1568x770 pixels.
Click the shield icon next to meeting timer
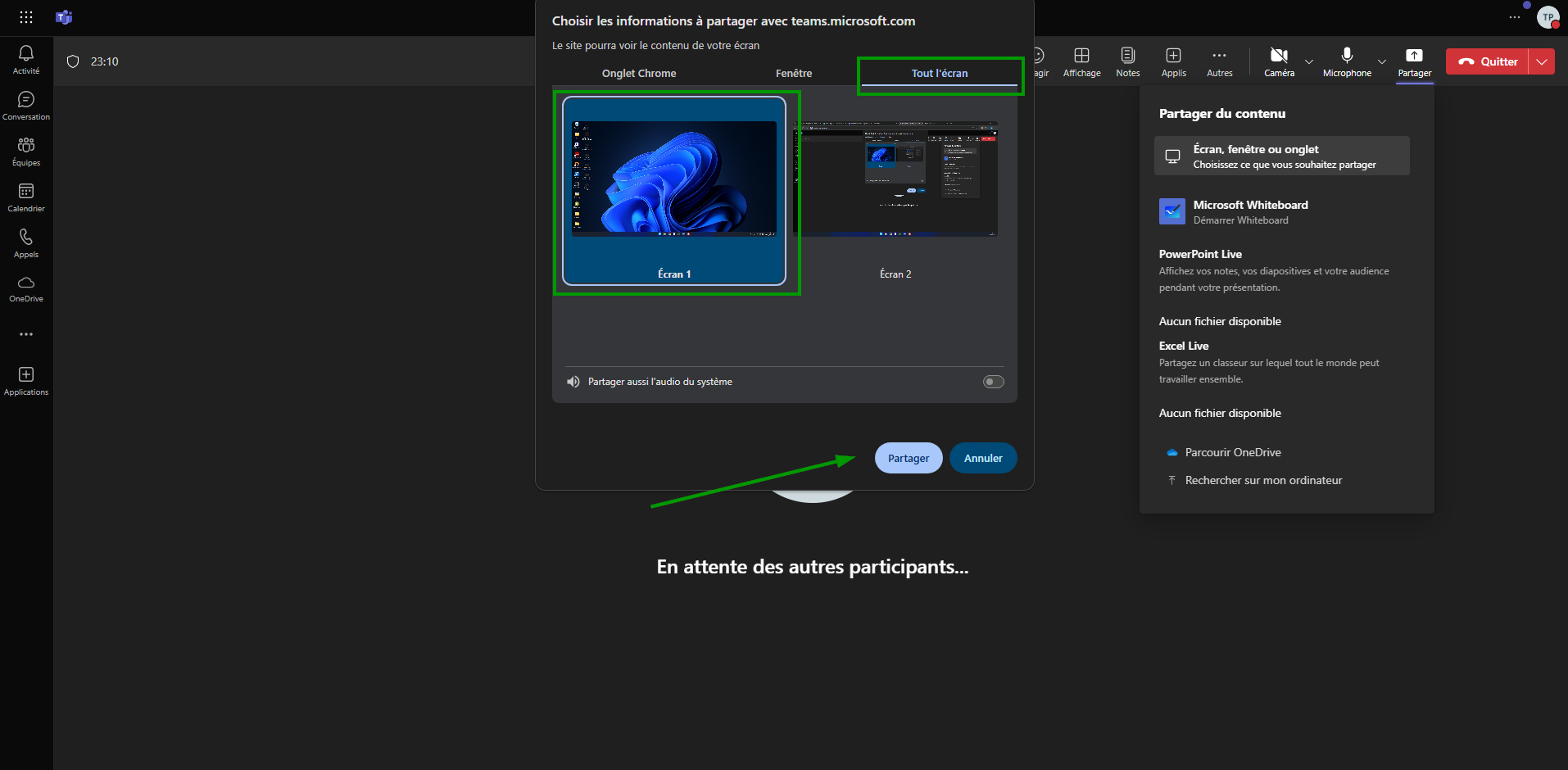click(73, 61)
